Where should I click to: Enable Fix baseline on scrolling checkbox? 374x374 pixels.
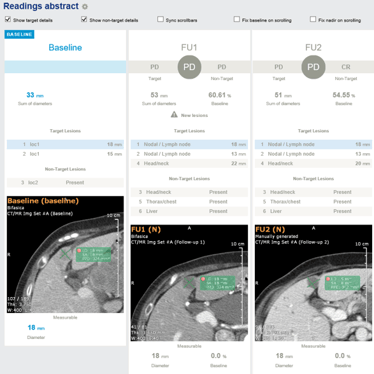(x=237, y=19)
